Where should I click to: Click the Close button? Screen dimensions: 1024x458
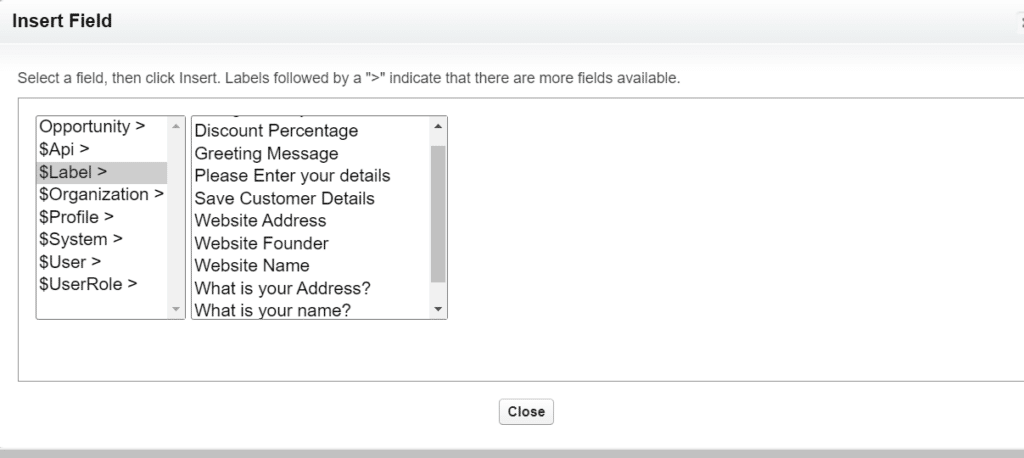526,412
